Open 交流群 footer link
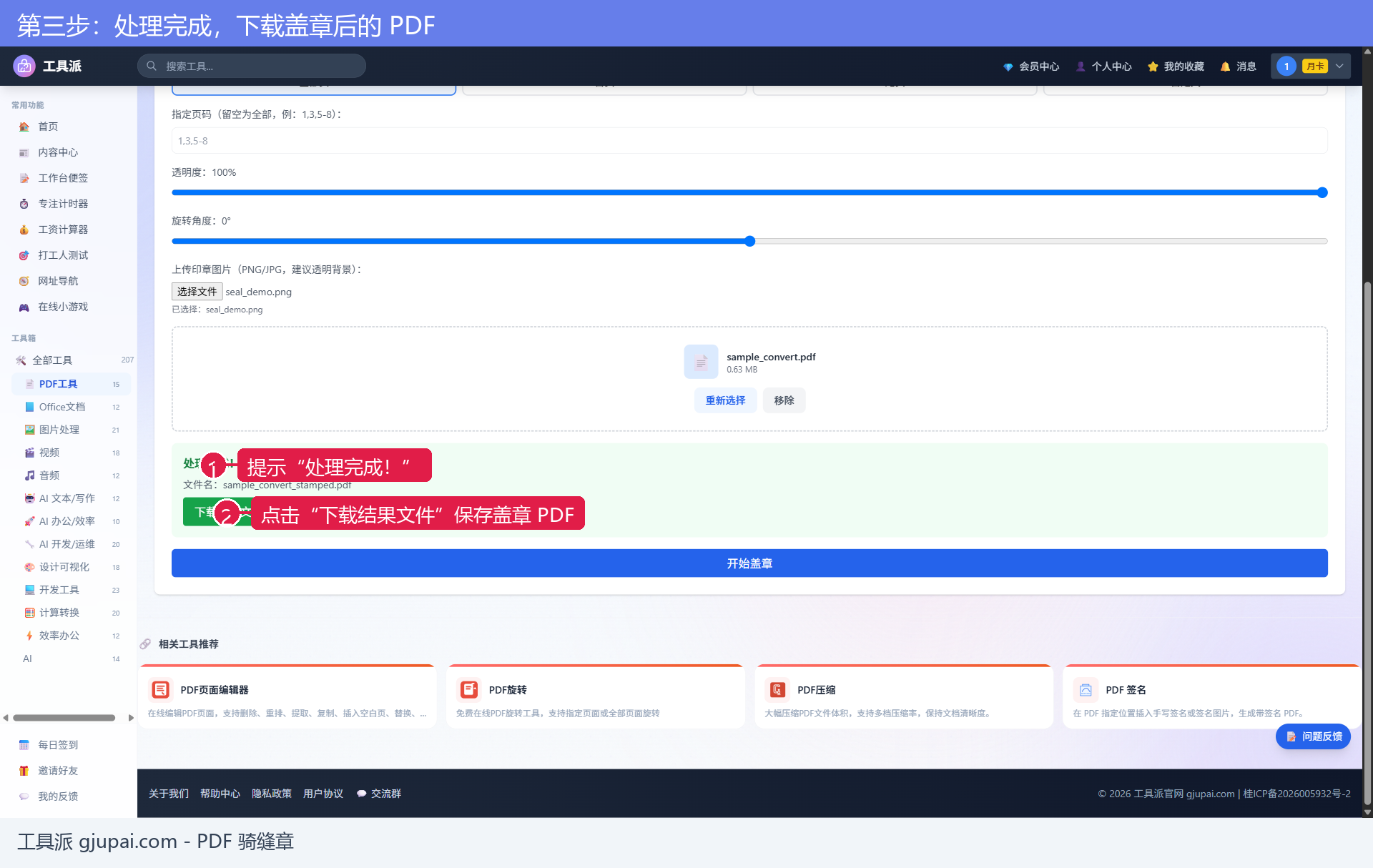Screen dimensions: 1373x868 pyautogui.click(x=379, y=794)
